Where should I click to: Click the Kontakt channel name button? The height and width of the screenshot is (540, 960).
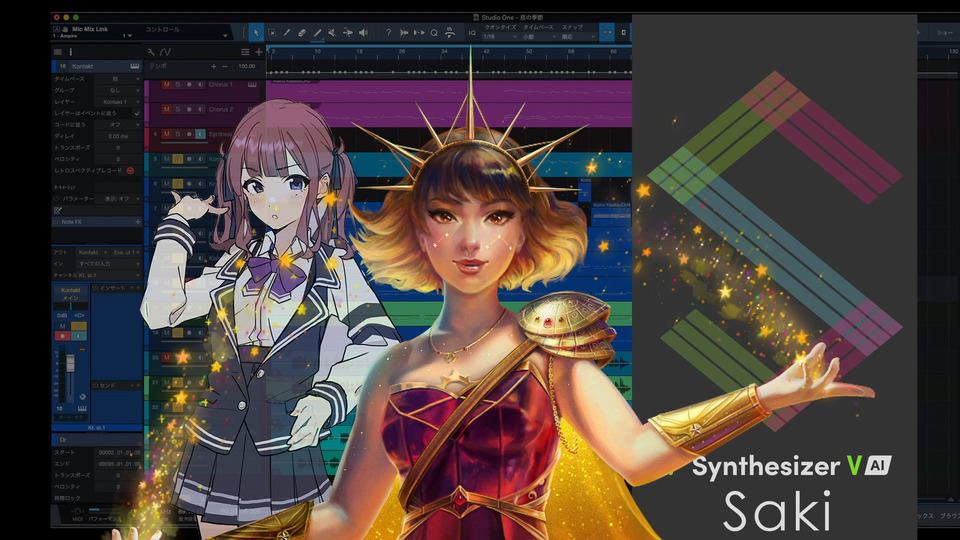click(70, 290)
